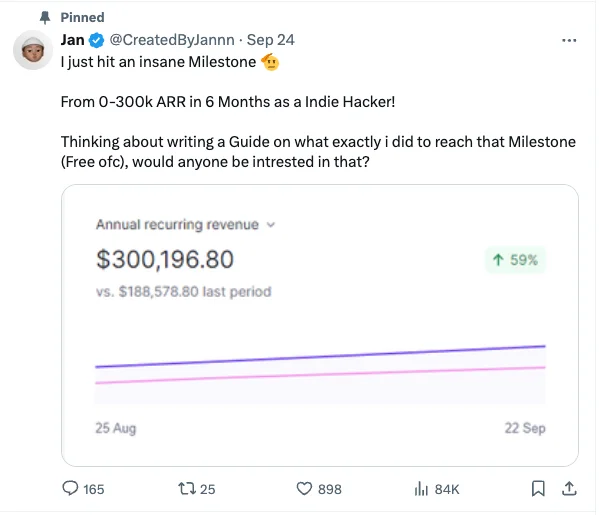Open the three-dot more options menu

569,40
